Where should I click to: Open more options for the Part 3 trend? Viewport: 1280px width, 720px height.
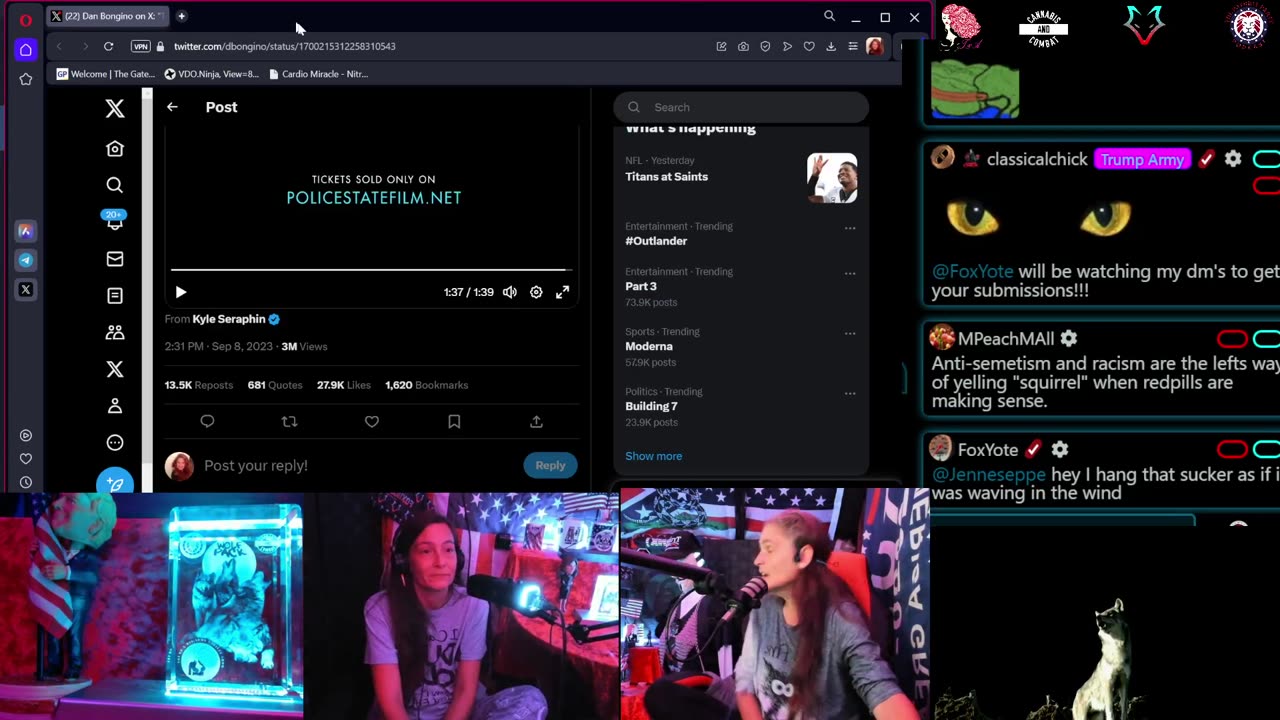tap(850, 273)
